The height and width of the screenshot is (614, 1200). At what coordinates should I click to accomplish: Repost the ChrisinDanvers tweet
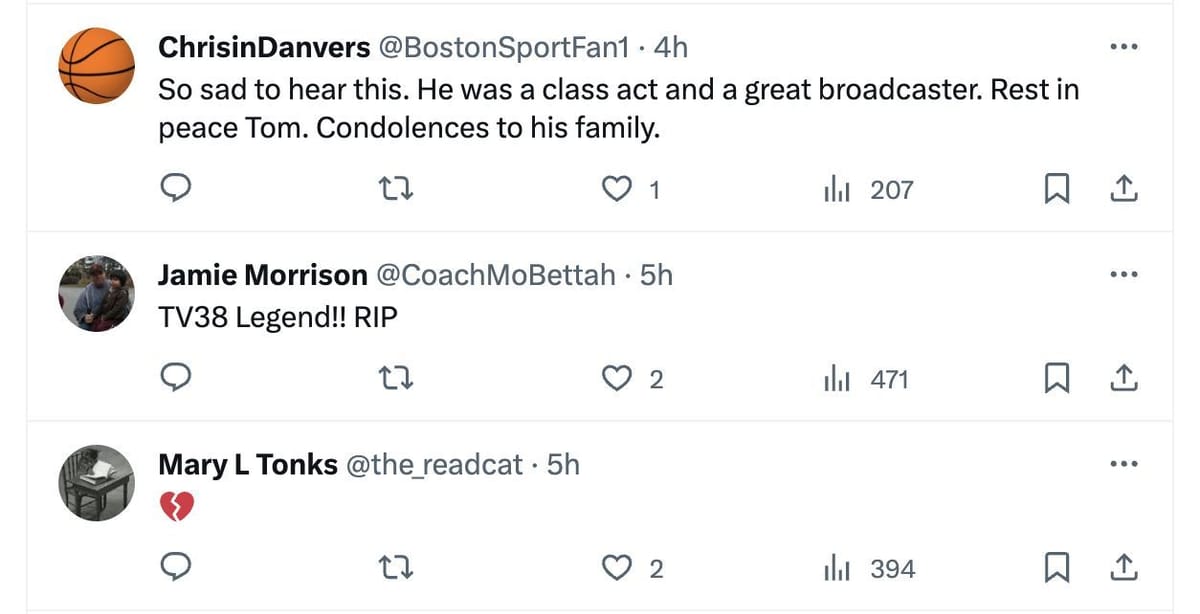[400, 189]
